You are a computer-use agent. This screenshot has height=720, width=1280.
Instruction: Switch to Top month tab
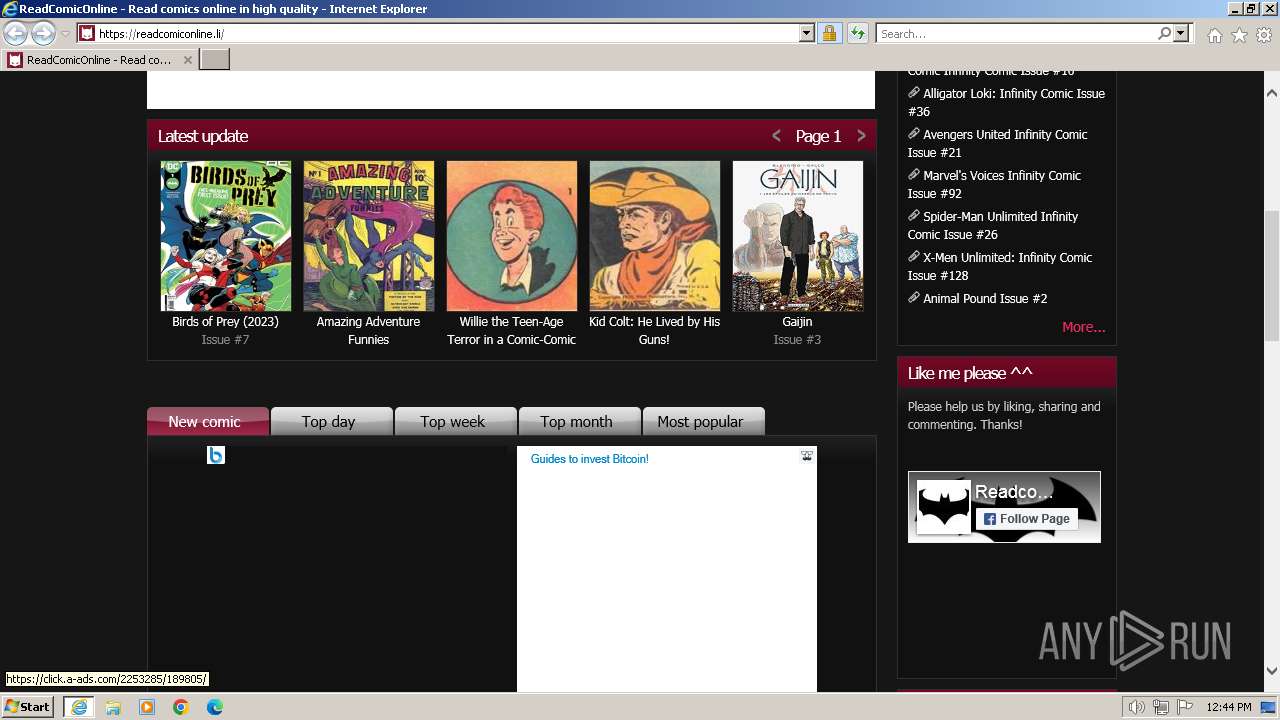click(579, 421)
